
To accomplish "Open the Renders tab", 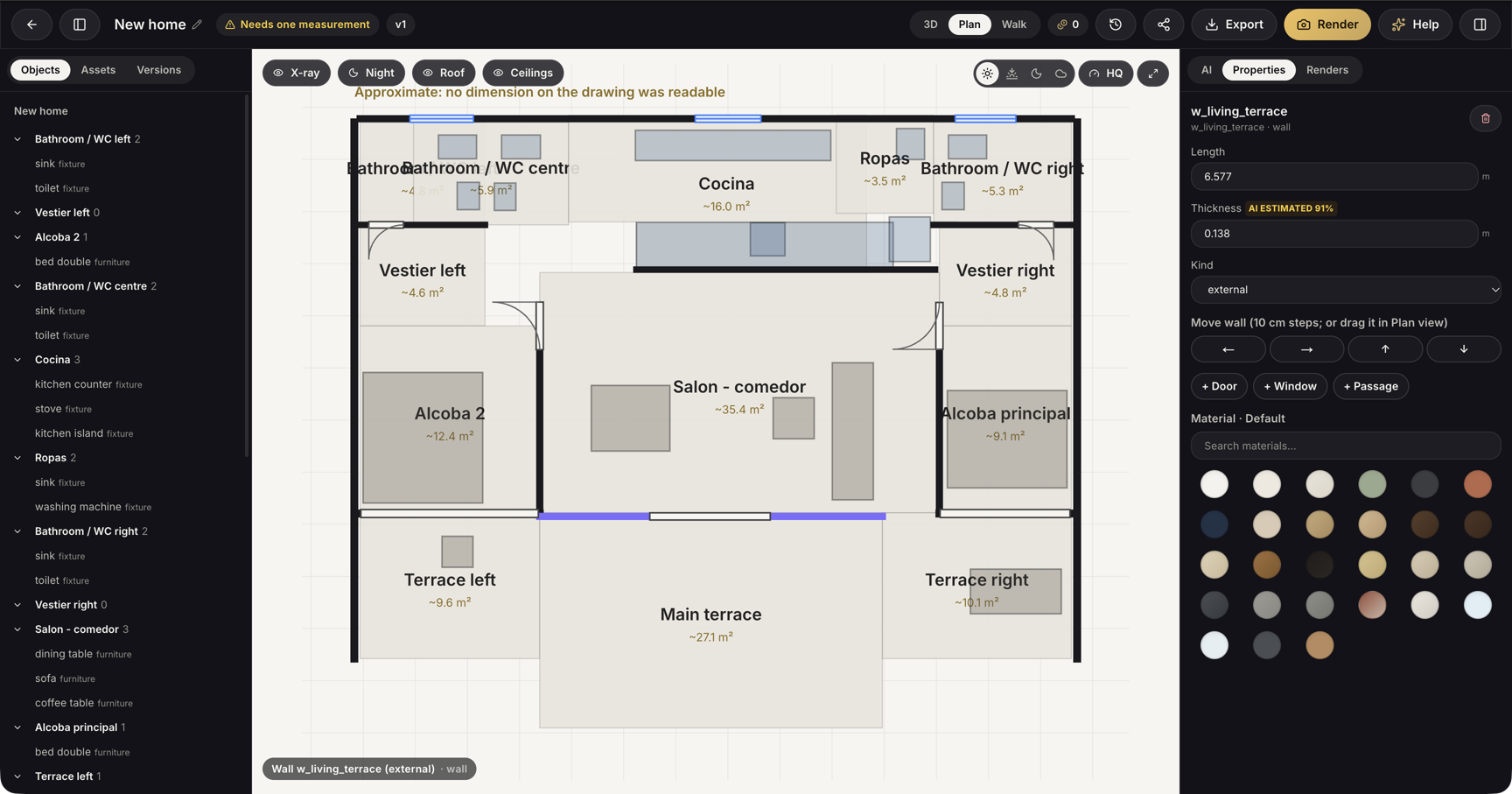I will tap(1326, 70).
